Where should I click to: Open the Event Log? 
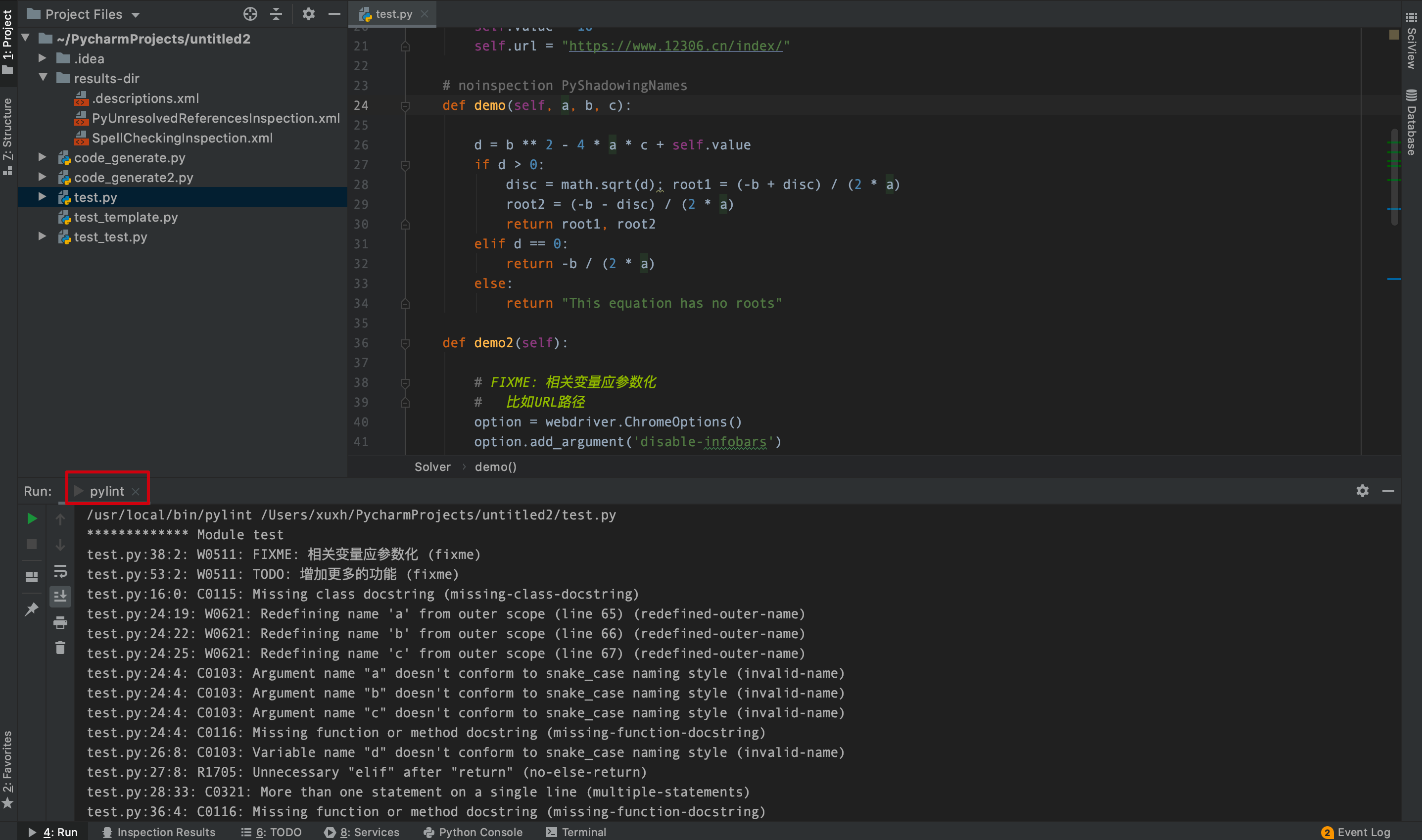(x=1356, y=832)
